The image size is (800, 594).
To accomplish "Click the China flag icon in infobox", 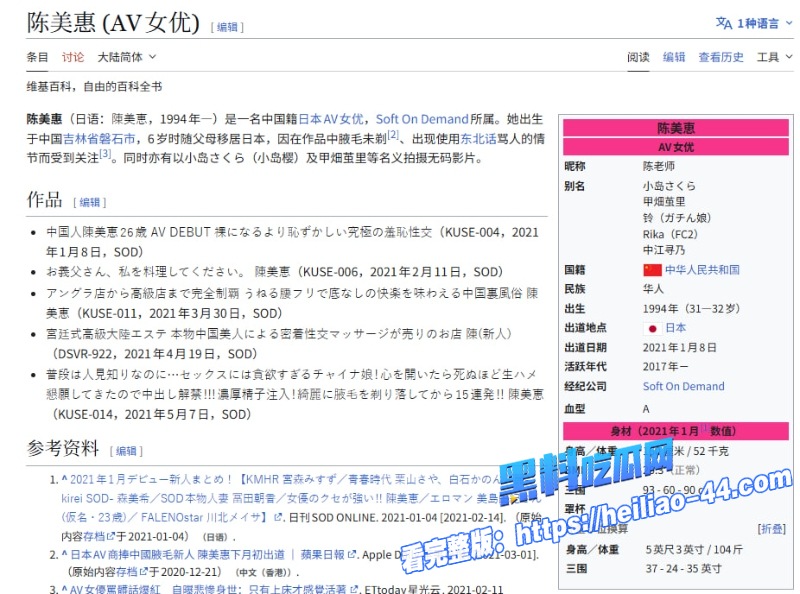I will tap(652, 270).
